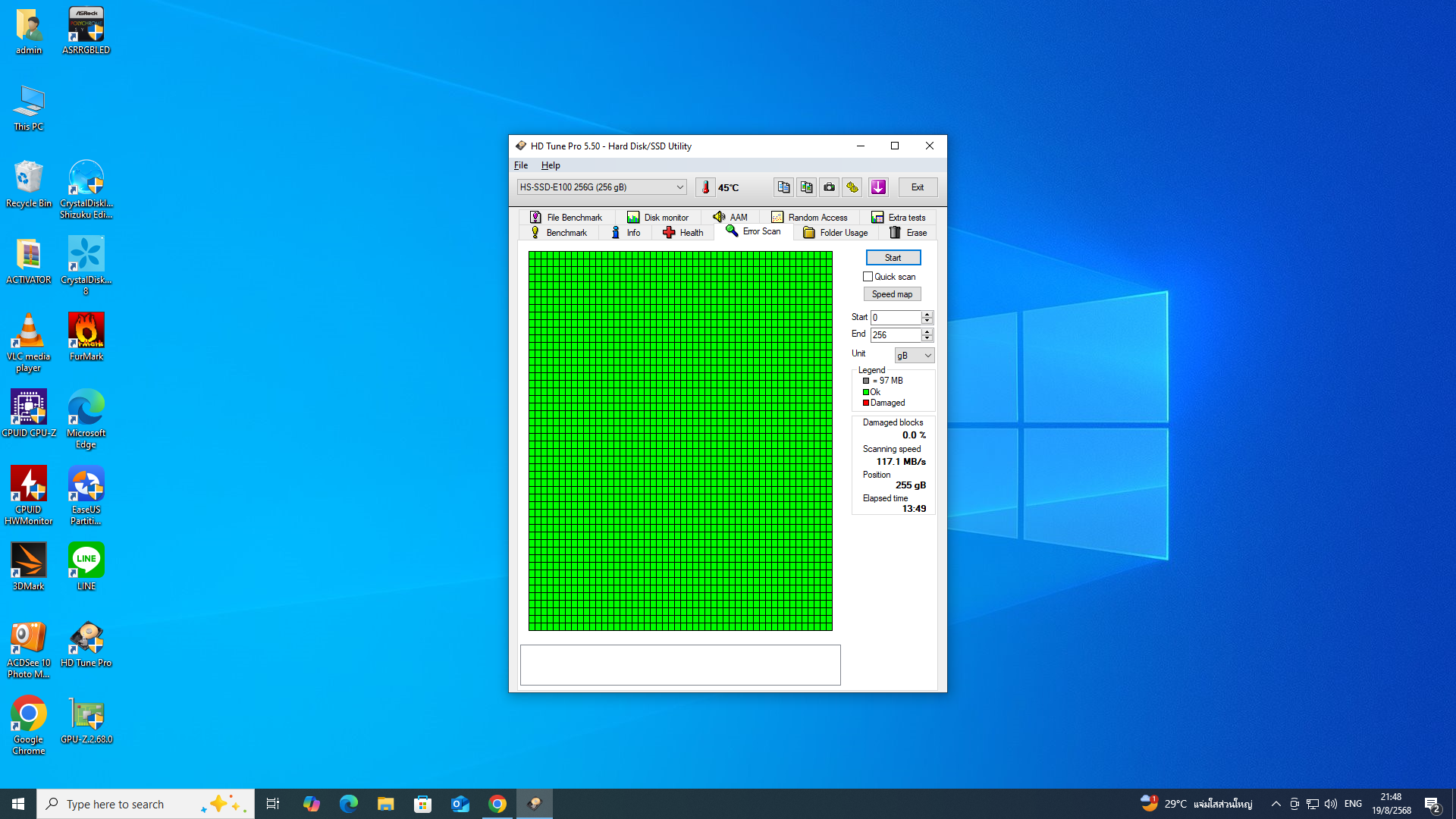
Task: Click the Speed map button
Action: [892, 294]
